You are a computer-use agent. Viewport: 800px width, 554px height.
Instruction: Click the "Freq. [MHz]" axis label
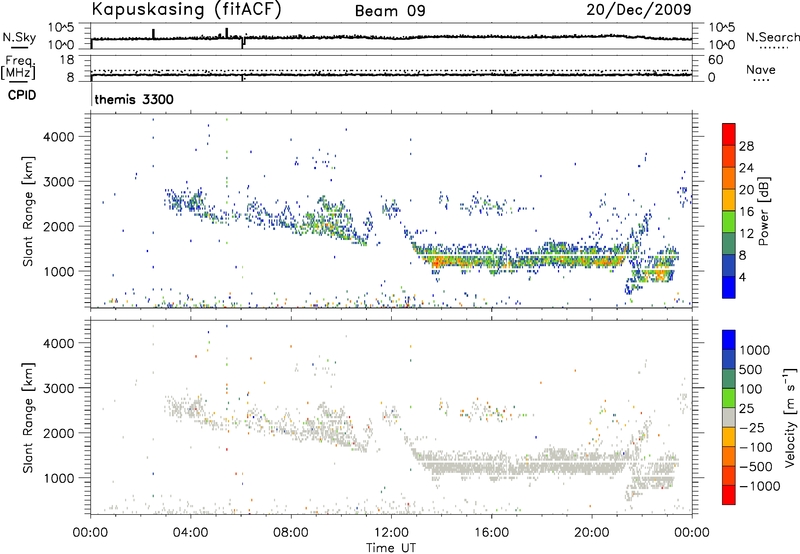coord(18,68)
